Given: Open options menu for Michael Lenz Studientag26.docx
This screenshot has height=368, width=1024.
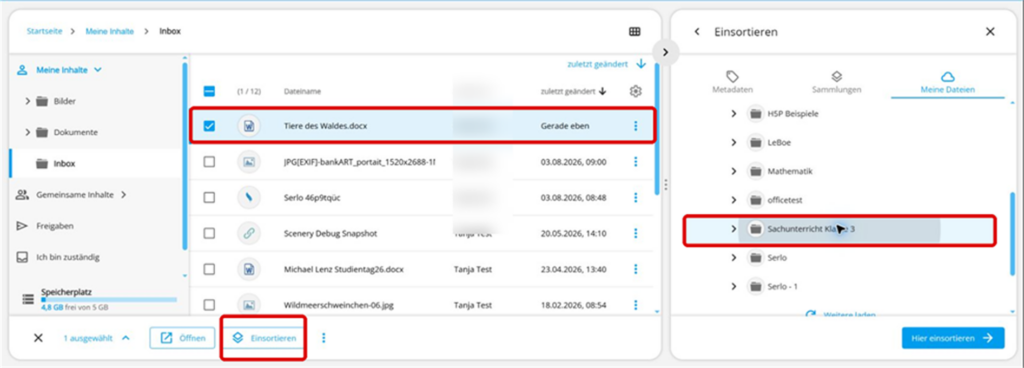Looking at the screenshot, I should pyautogui.click(x=635, y=269).
